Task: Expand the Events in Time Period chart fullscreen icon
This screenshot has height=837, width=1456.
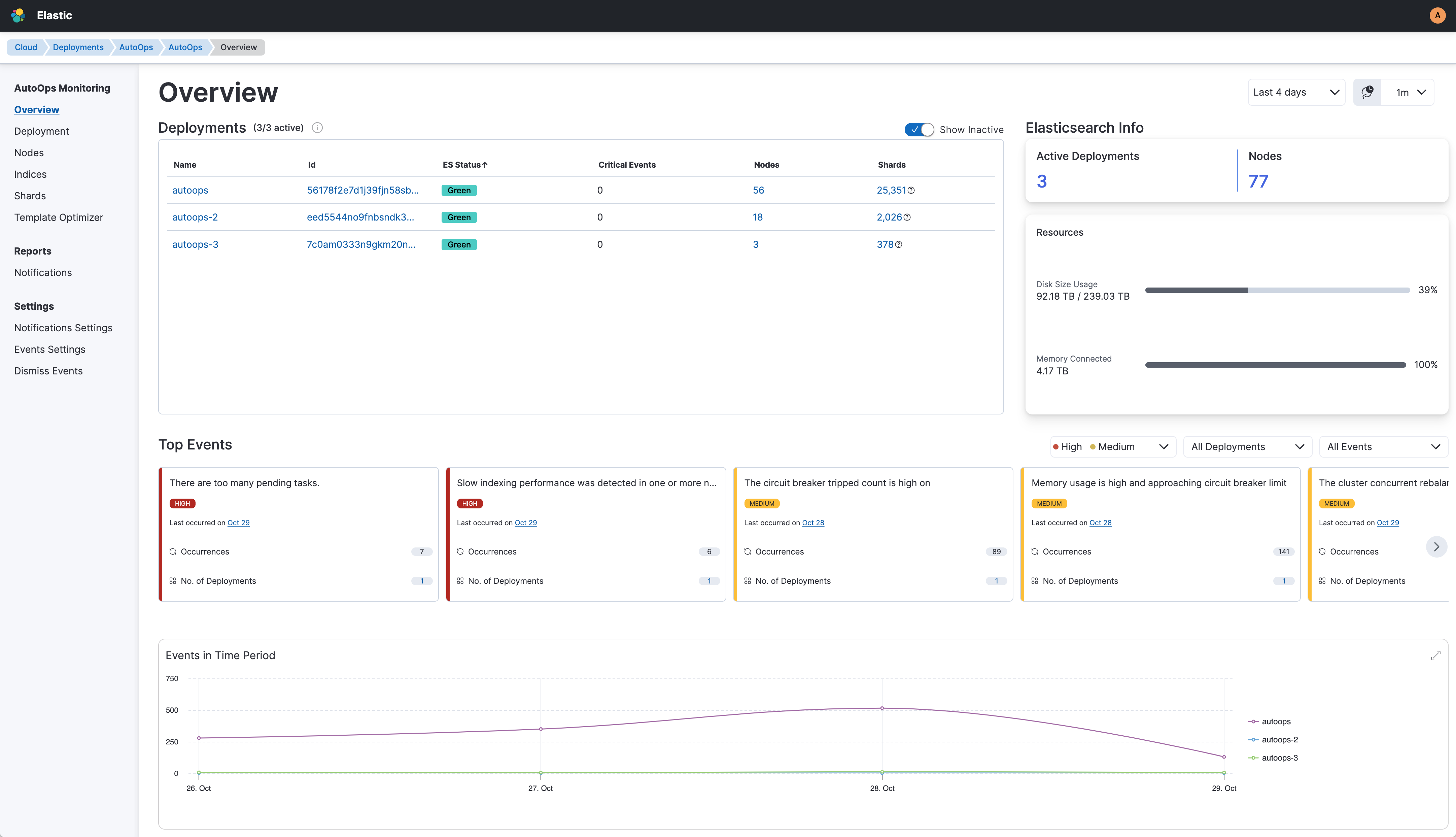Action: (1436, 655)
